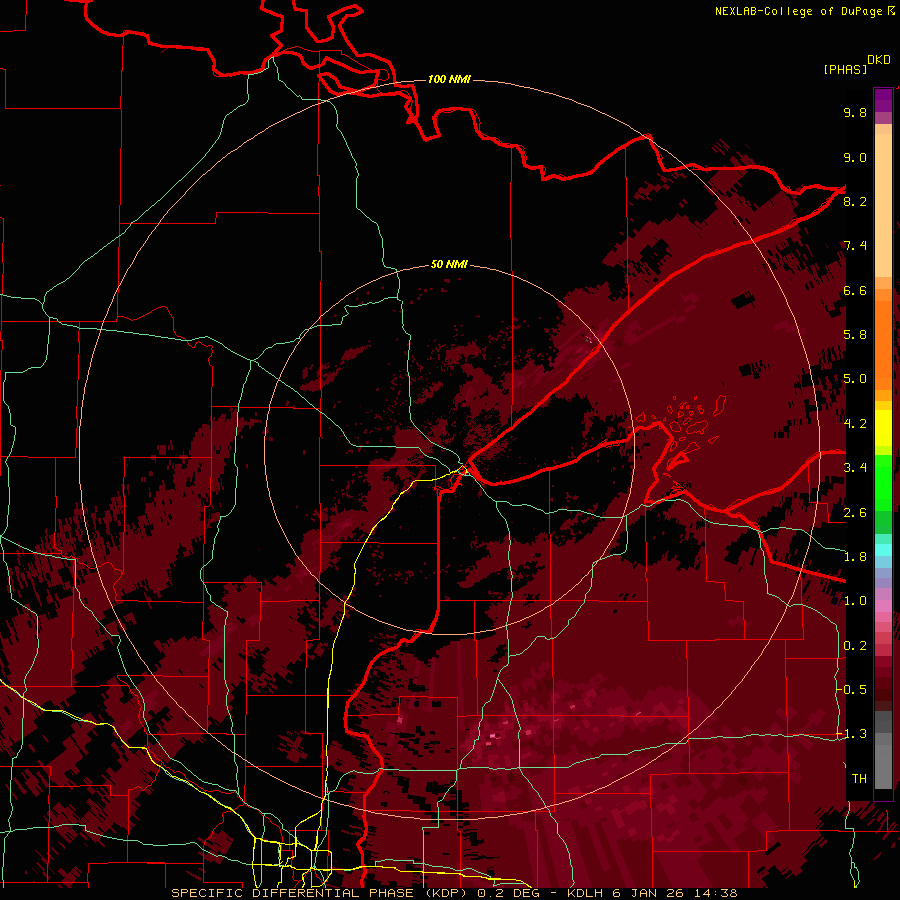Click the 14:38 timestamp
This screenshot has height=900, width=900.
[717, 893]
